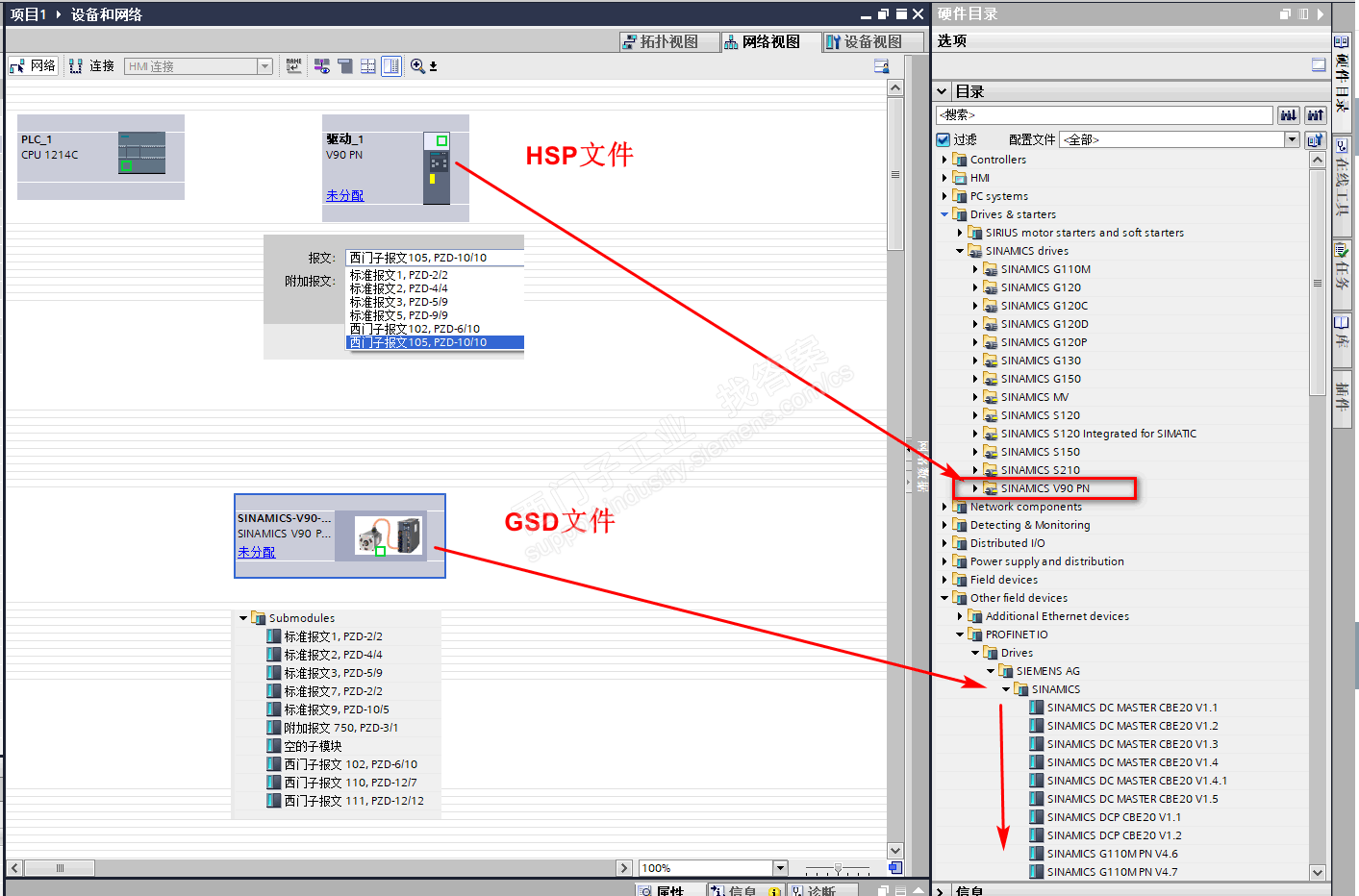Click the save window settings icon

[x=881, y=66]
